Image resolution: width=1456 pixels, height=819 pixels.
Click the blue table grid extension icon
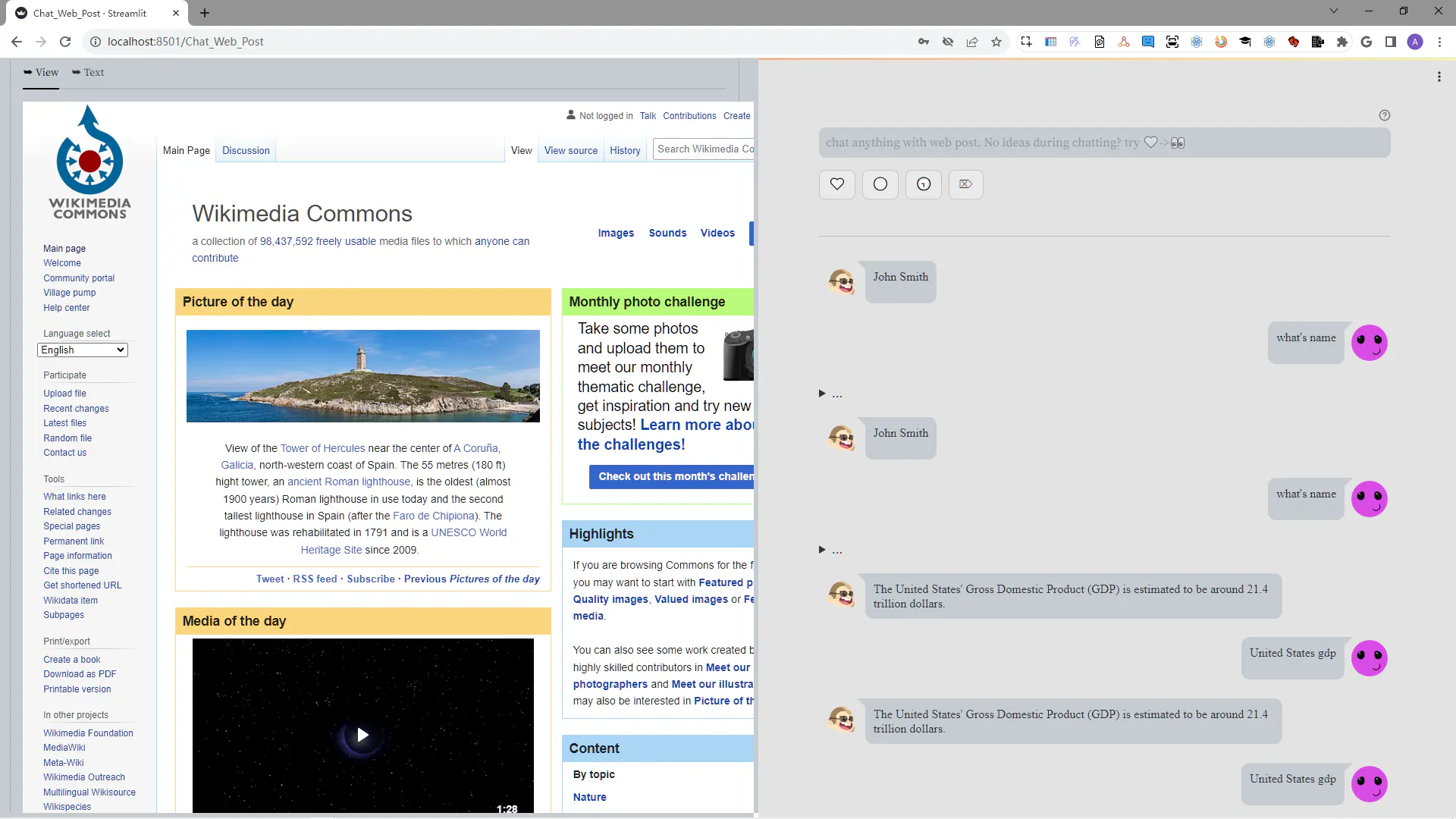coord(1050,42)
